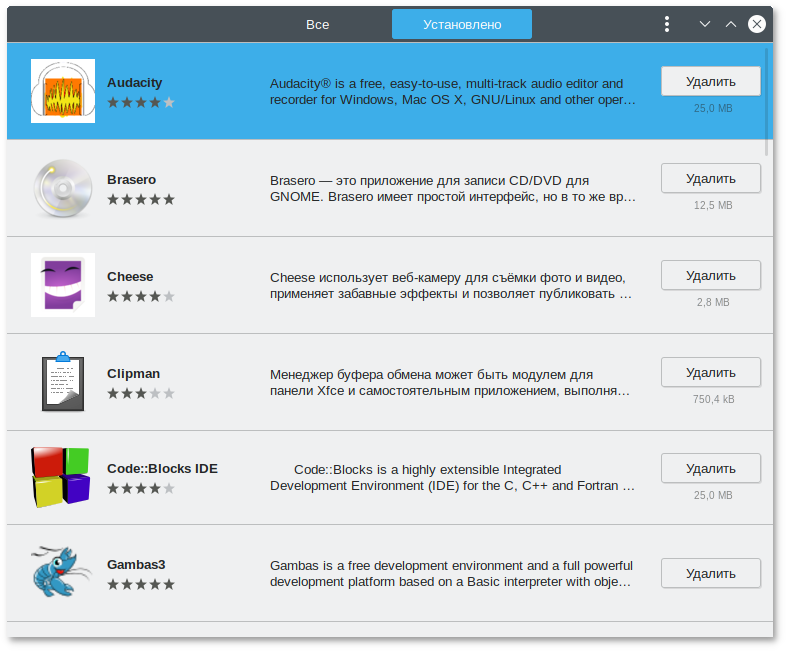786x651 pixels.
Task: Click the Brasero disc icon
Action: tap(63, 188)
